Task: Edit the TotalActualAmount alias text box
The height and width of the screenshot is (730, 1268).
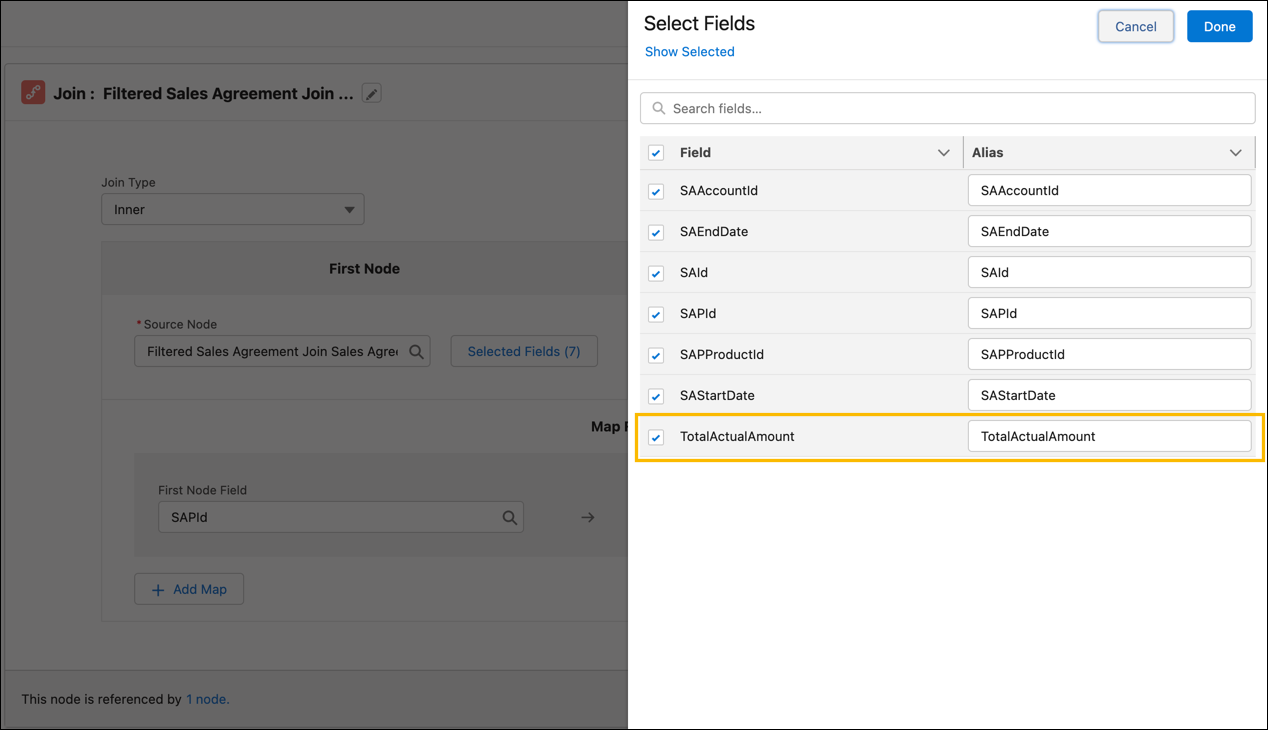Action: pyautogui.click(x=1109, y=436)
